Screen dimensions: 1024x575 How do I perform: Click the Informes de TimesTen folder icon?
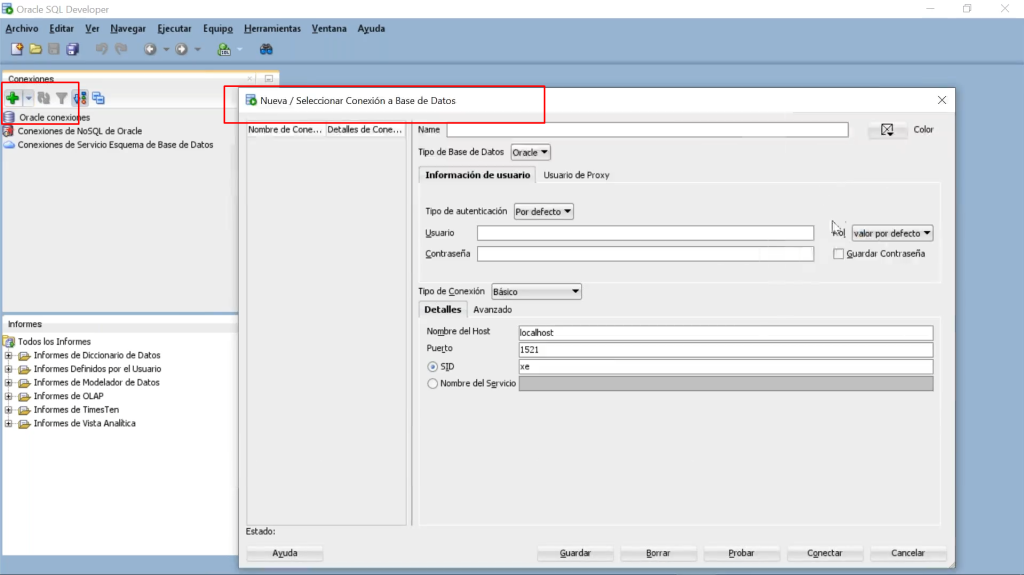[x=24, y=410]
